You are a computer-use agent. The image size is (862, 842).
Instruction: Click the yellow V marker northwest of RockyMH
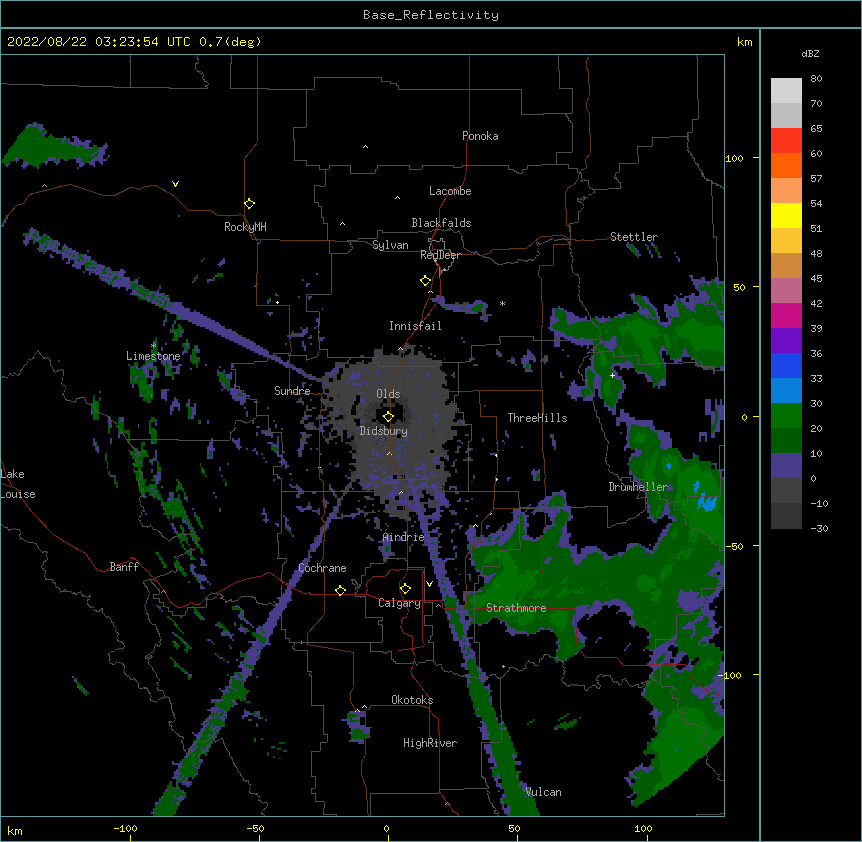click(x=175, y=184)
